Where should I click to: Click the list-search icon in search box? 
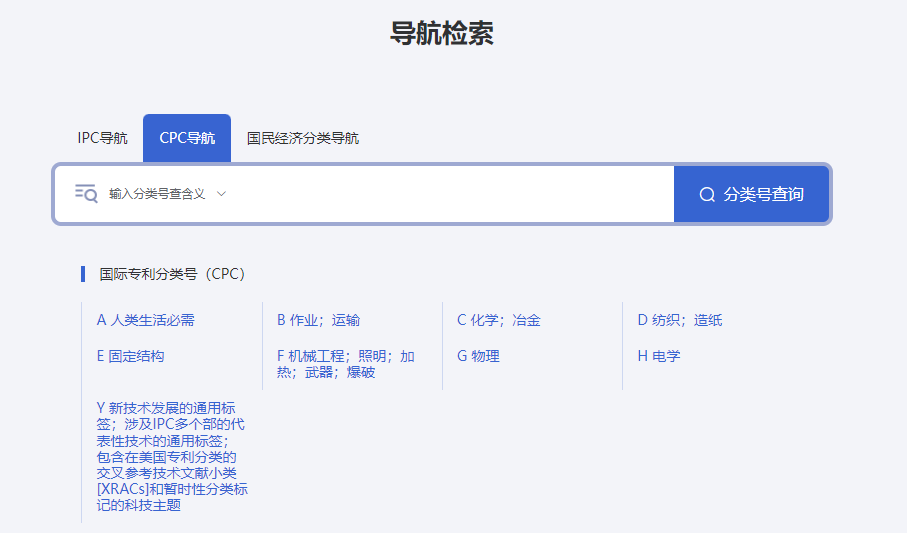[x=86, y=193]
